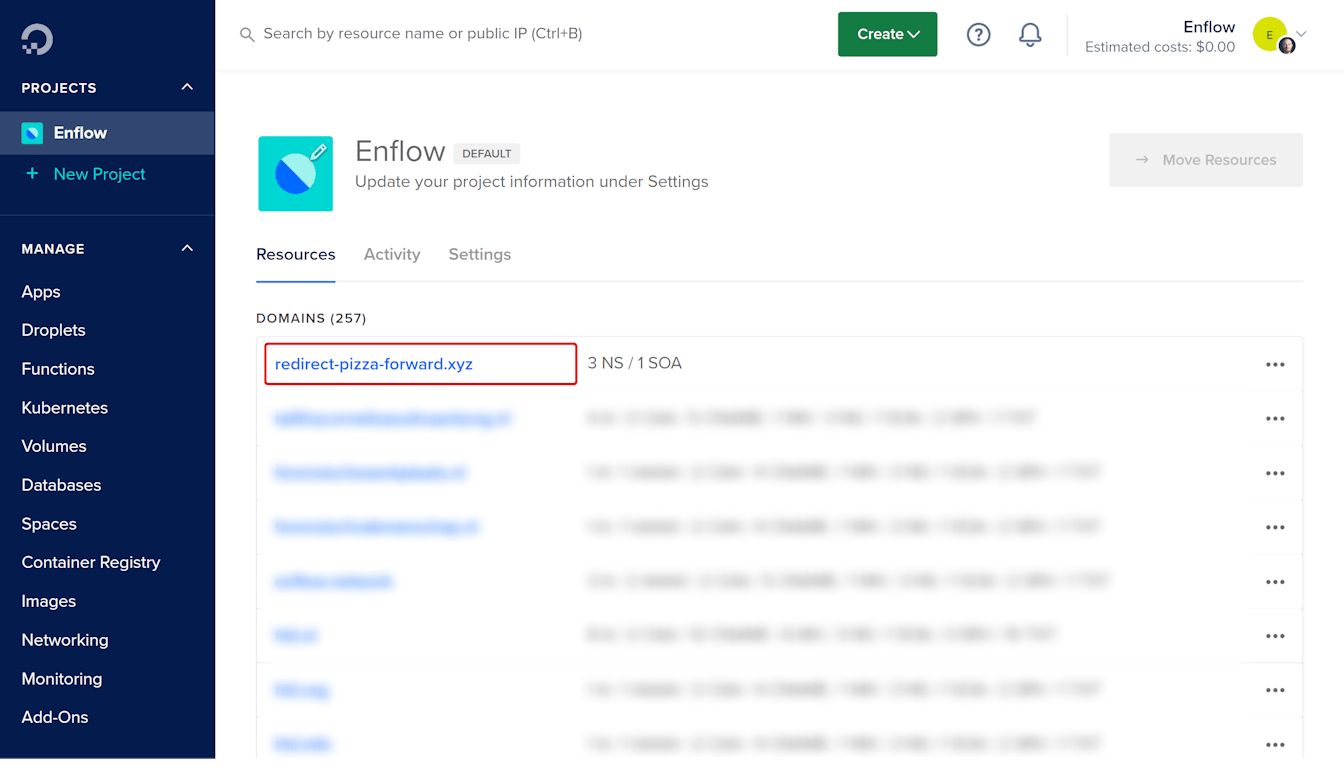
Task: Go to Droplets in the sidebar
Action: pos(54,330)
